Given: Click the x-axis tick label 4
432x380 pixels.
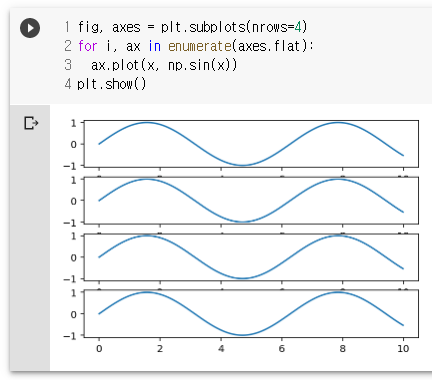Looking at the screenshot, I should [221, 349].
